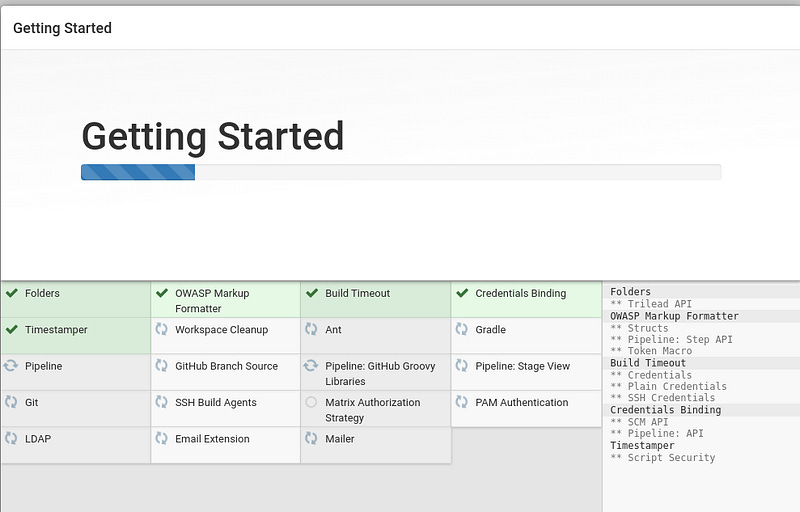The height and width of the screenshot is (512, 800).
Task: Click the installing sync icon next to Pipeline
Action: (11, 366)
